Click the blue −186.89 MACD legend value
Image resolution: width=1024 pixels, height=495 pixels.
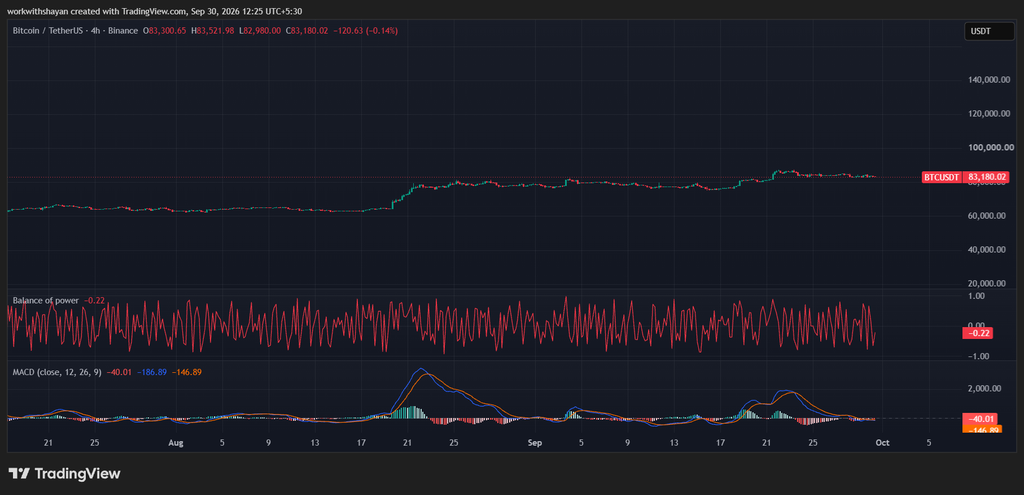pos(154,372)
